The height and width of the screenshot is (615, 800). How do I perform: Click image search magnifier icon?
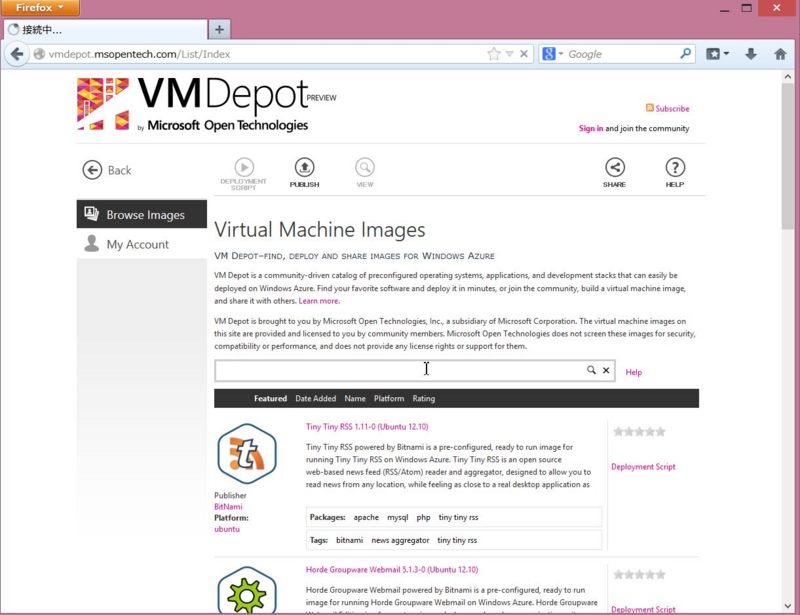point(591,370)
